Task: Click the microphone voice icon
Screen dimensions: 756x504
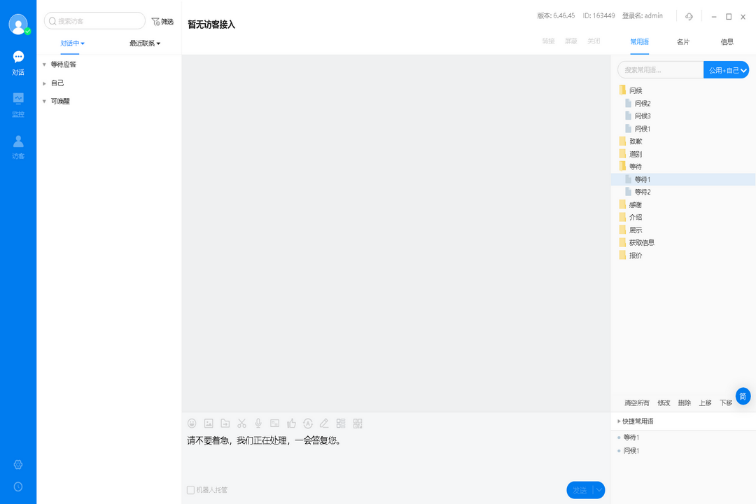Action: point(258,424)
